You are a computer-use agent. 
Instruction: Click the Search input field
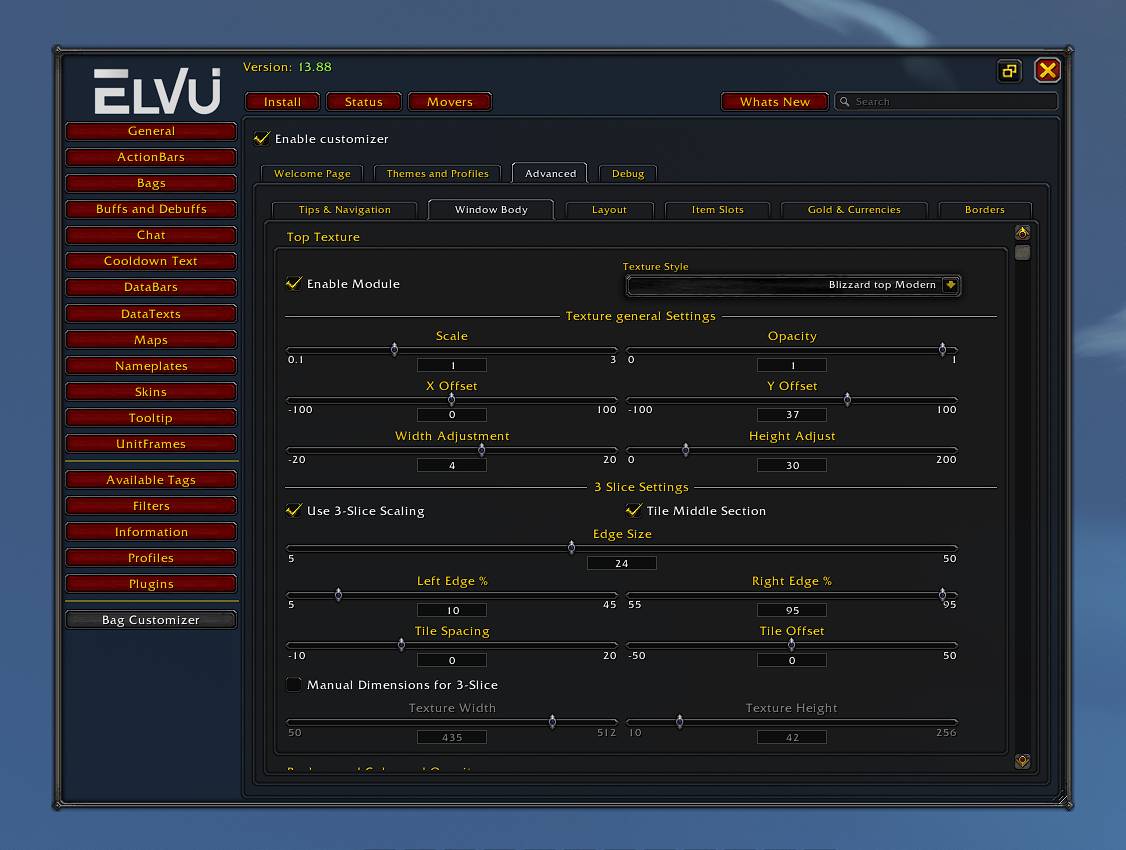(x=946, y=102)
